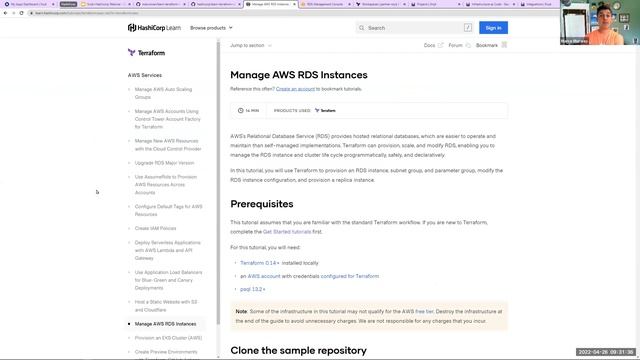Open the Browse products dropdown

click(x=211, y=28)
